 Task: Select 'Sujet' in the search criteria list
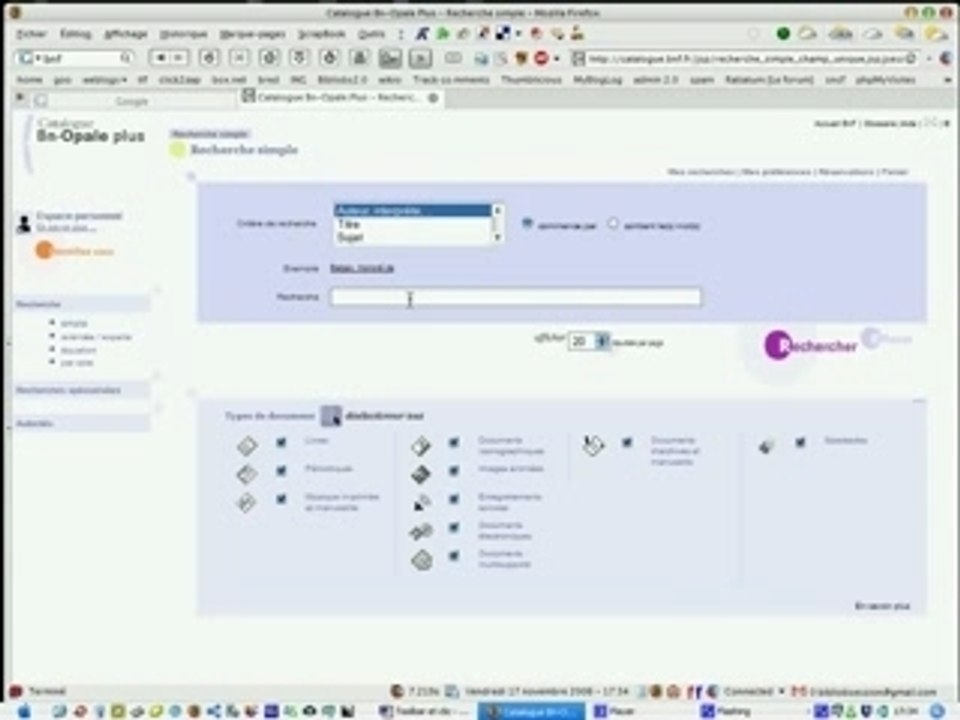[x=413, y=238]
